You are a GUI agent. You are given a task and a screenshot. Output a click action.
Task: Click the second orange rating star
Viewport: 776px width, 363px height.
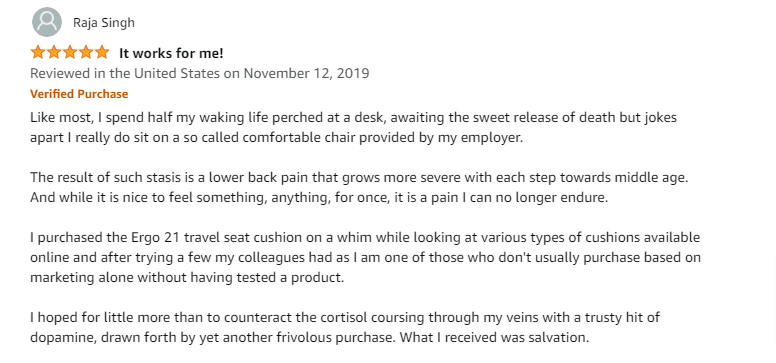pyautogui.click(x=53, y=52)
